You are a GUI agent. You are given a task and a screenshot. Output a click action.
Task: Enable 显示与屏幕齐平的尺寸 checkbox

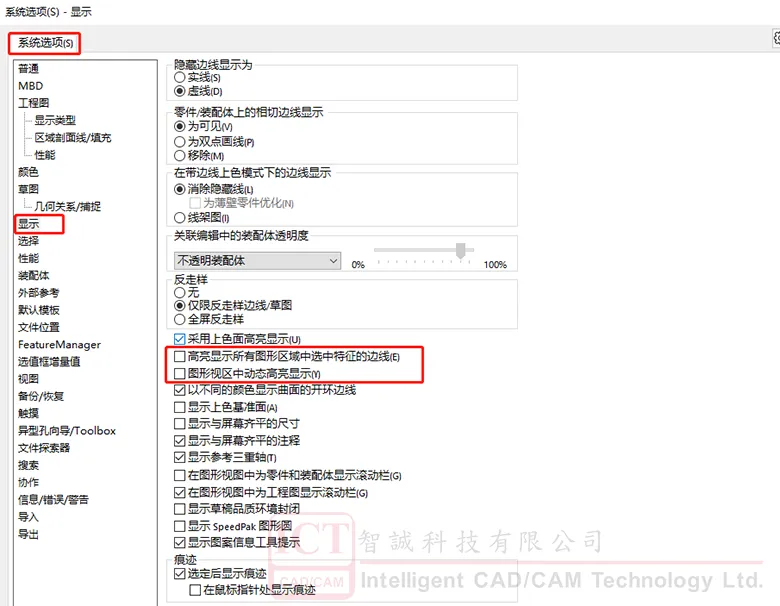click(180, 424)
